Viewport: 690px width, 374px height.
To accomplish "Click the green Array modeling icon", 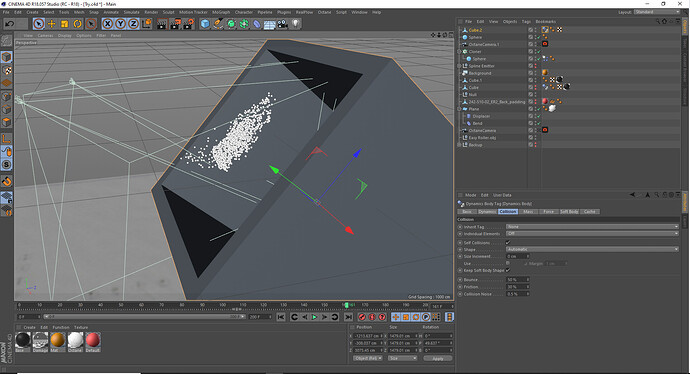I will click(244, 24).
